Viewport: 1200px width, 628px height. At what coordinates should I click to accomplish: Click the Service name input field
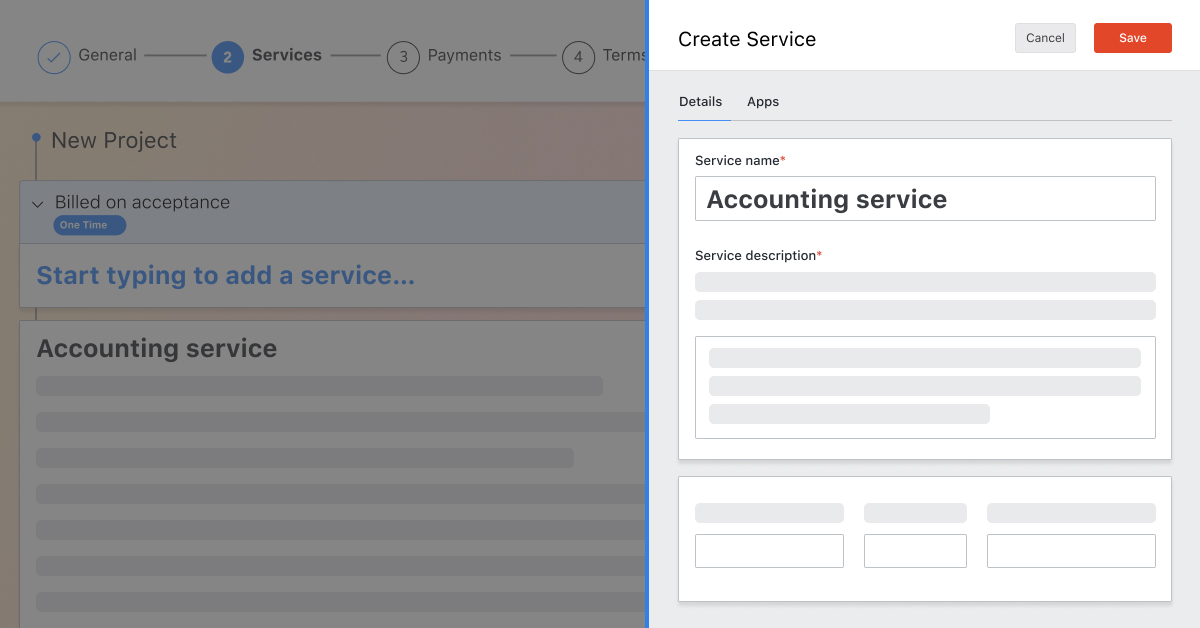(x=925, y=199)
